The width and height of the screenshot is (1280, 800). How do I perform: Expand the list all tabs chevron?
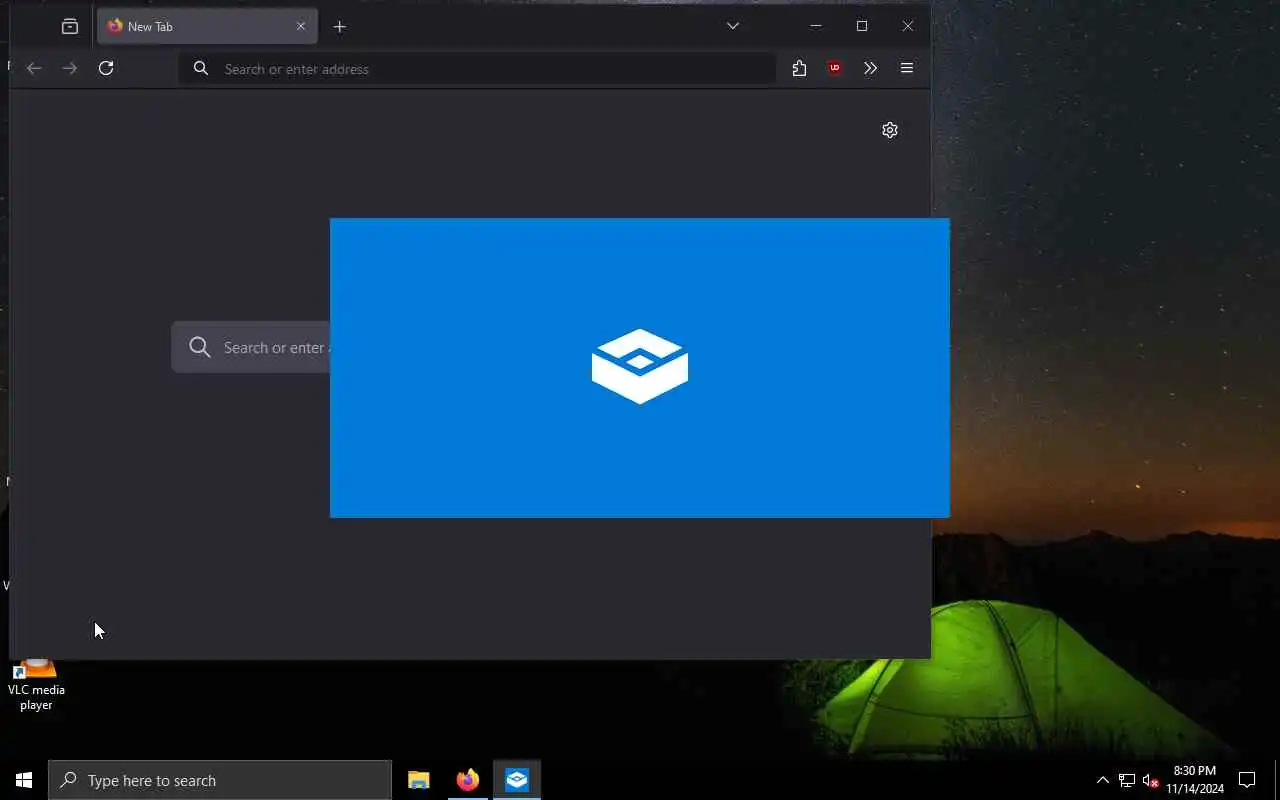[x=733, y=26]
